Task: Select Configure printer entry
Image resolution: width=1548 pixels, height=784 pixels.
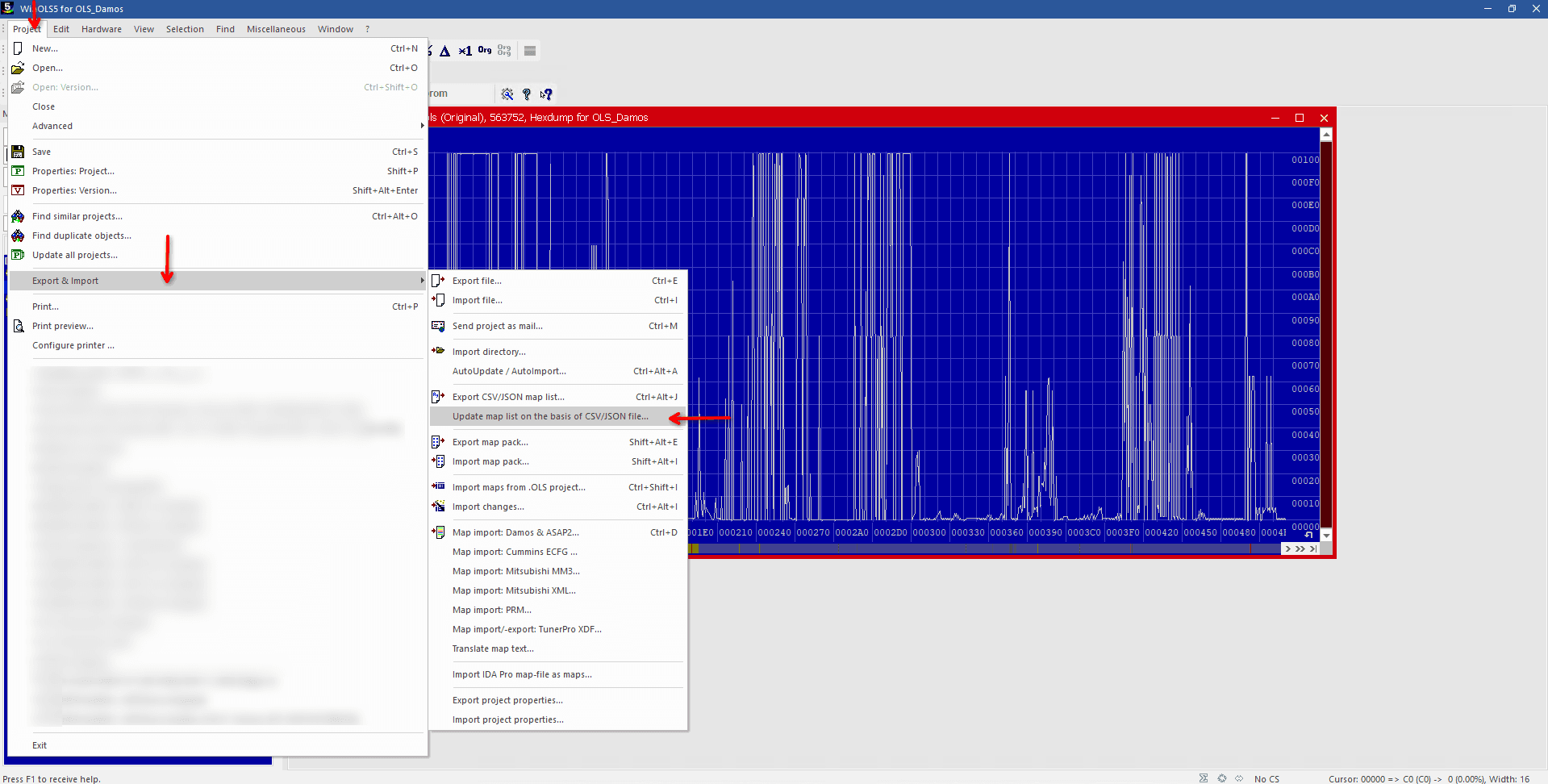Action: coord(217,345)
